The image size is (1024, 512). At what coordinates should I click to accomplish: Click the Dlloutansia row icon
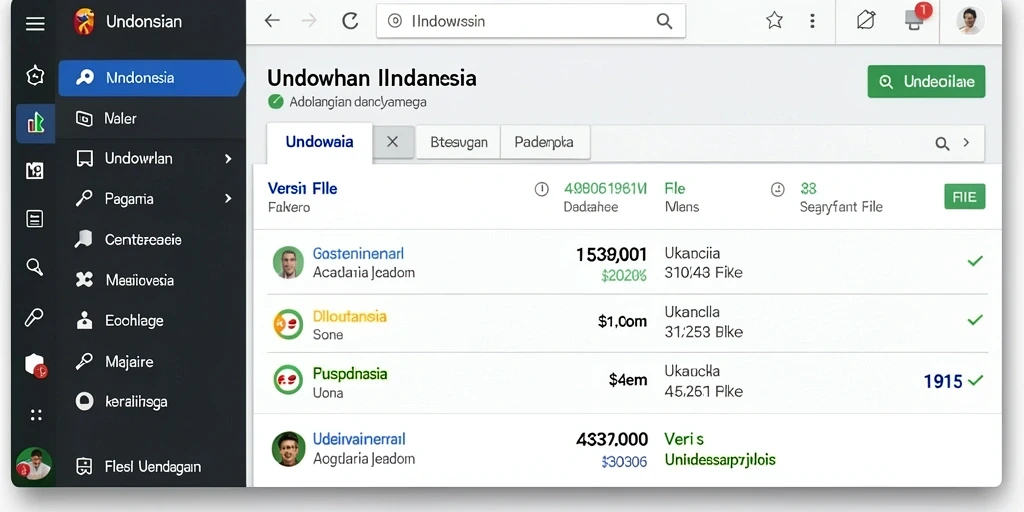point(288,324)
